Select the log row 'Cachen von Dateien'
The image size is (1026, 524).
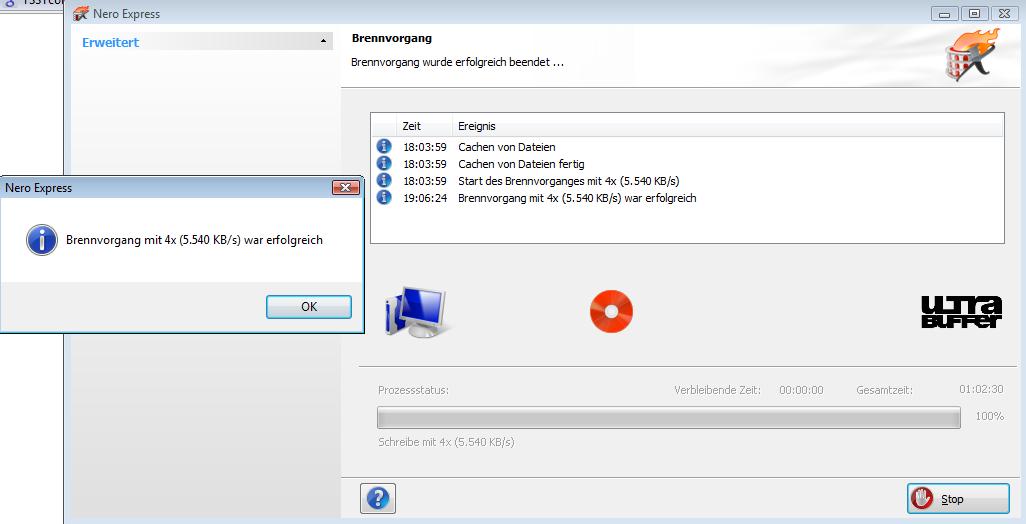pyautogui.click(x=687, y=147)
